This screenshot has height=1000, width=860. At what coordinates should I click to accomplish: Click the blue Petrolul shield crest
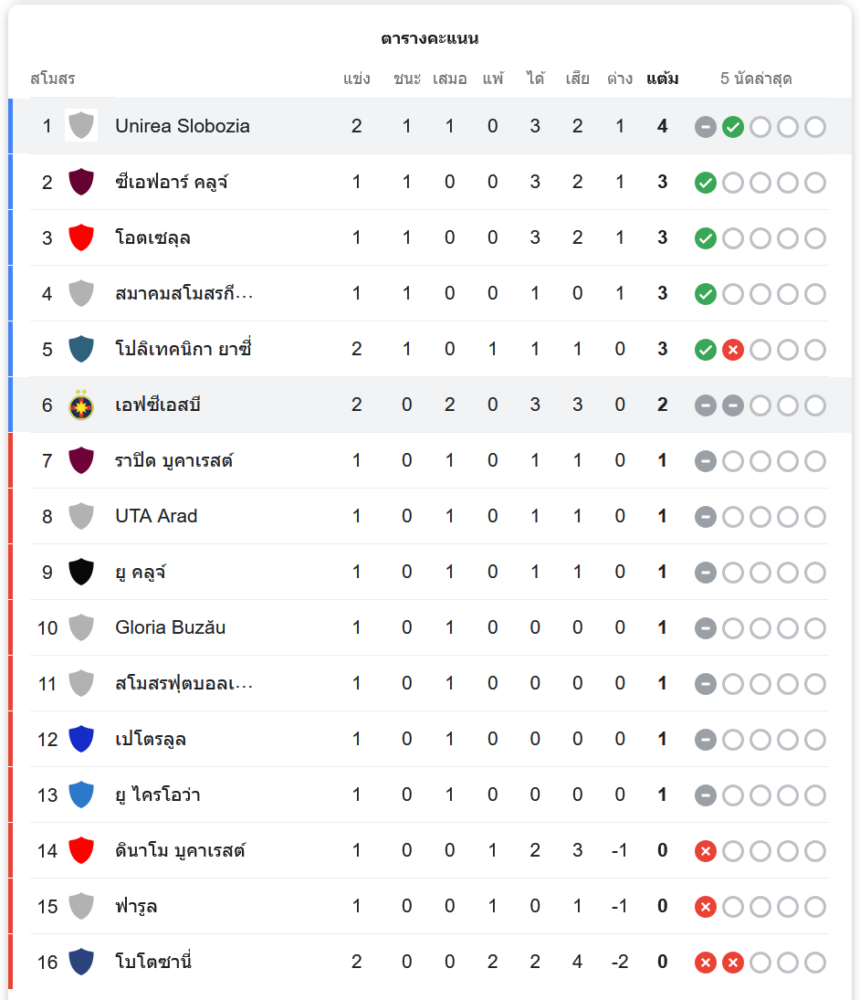pos(81,739)
